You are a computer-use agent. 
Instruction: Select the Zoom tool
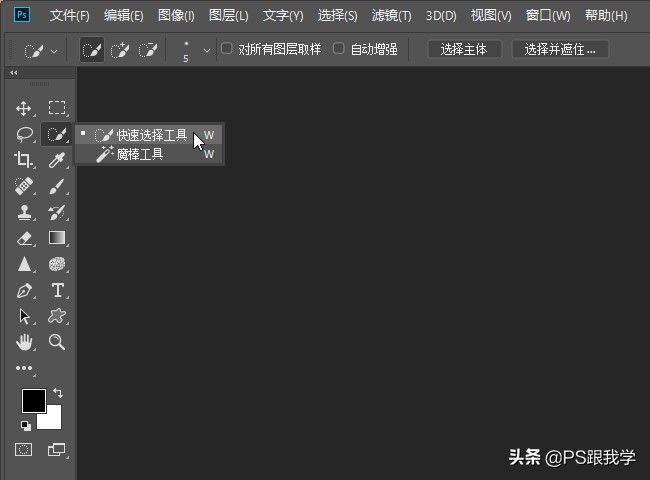[57, 342]
